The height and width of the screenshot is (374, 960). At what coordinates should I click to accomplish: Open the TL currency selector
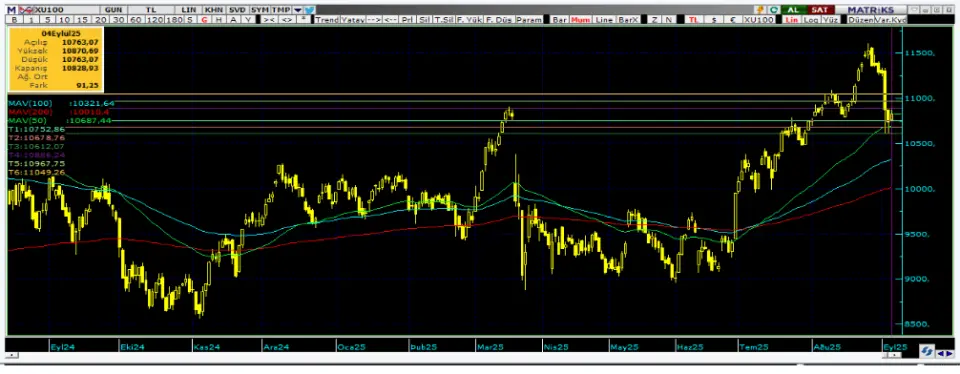pyautogui.click(x=151, y=10)
